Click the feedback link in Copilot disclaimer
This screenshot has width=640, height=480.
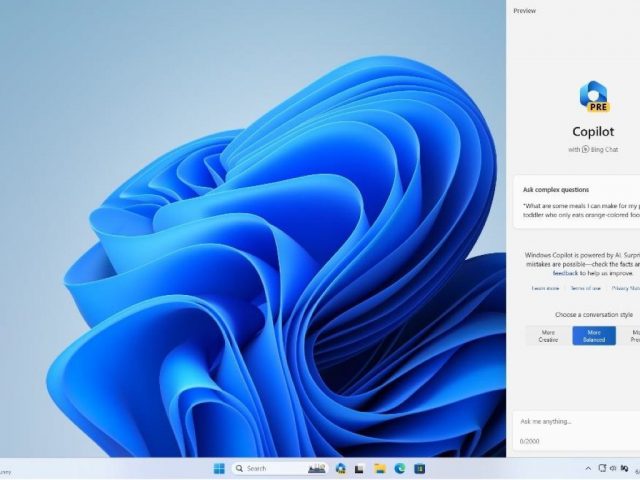(x=565, y=273)
